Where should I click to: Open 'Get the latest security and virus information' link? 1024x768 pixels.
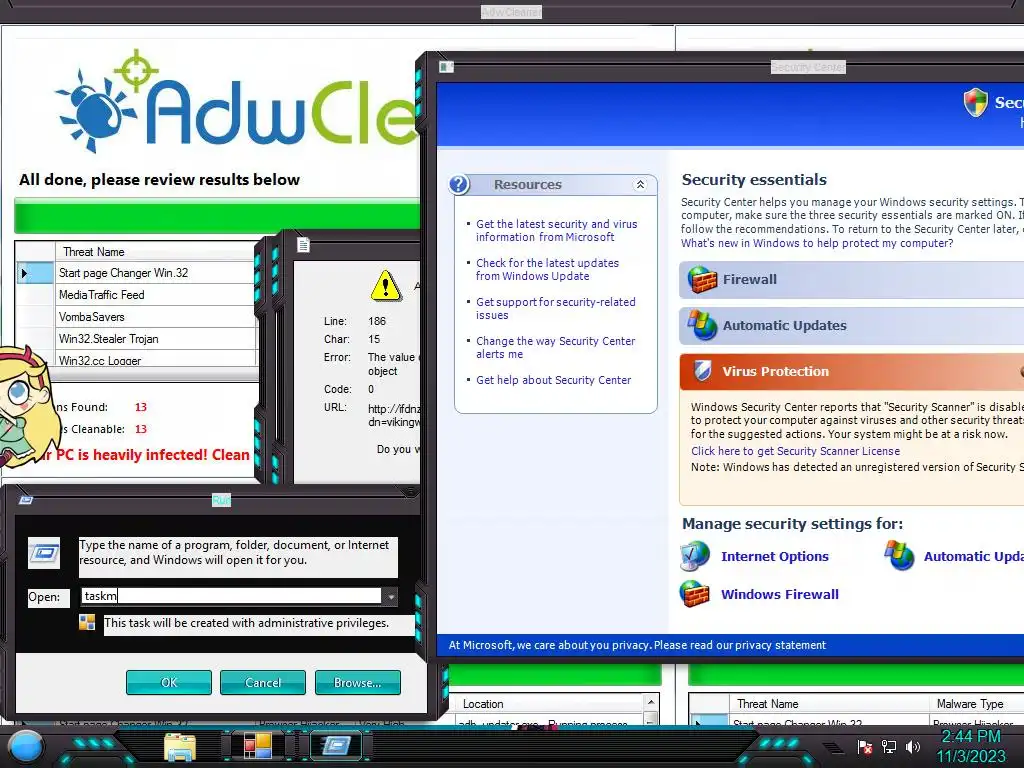point(556,231)
